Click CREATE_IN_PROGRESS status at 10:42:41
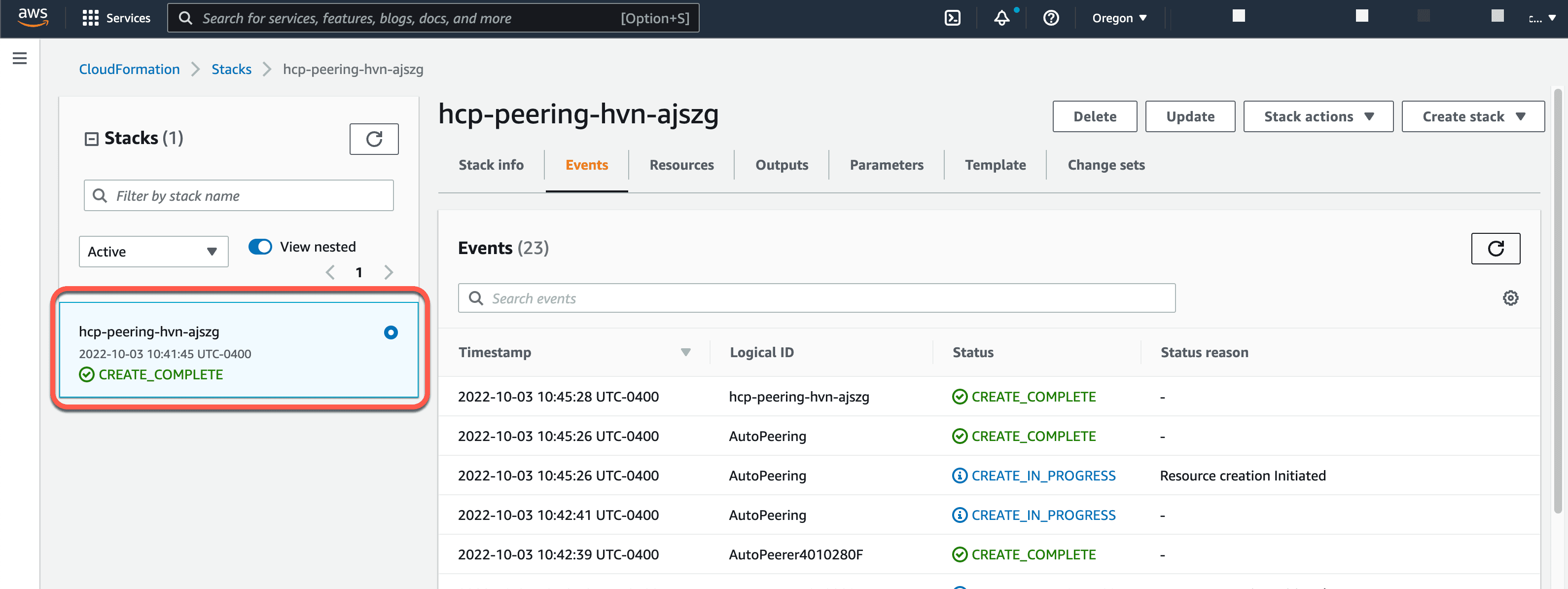Viewport: 1568px width, 589px height. tap(1033, 515)
